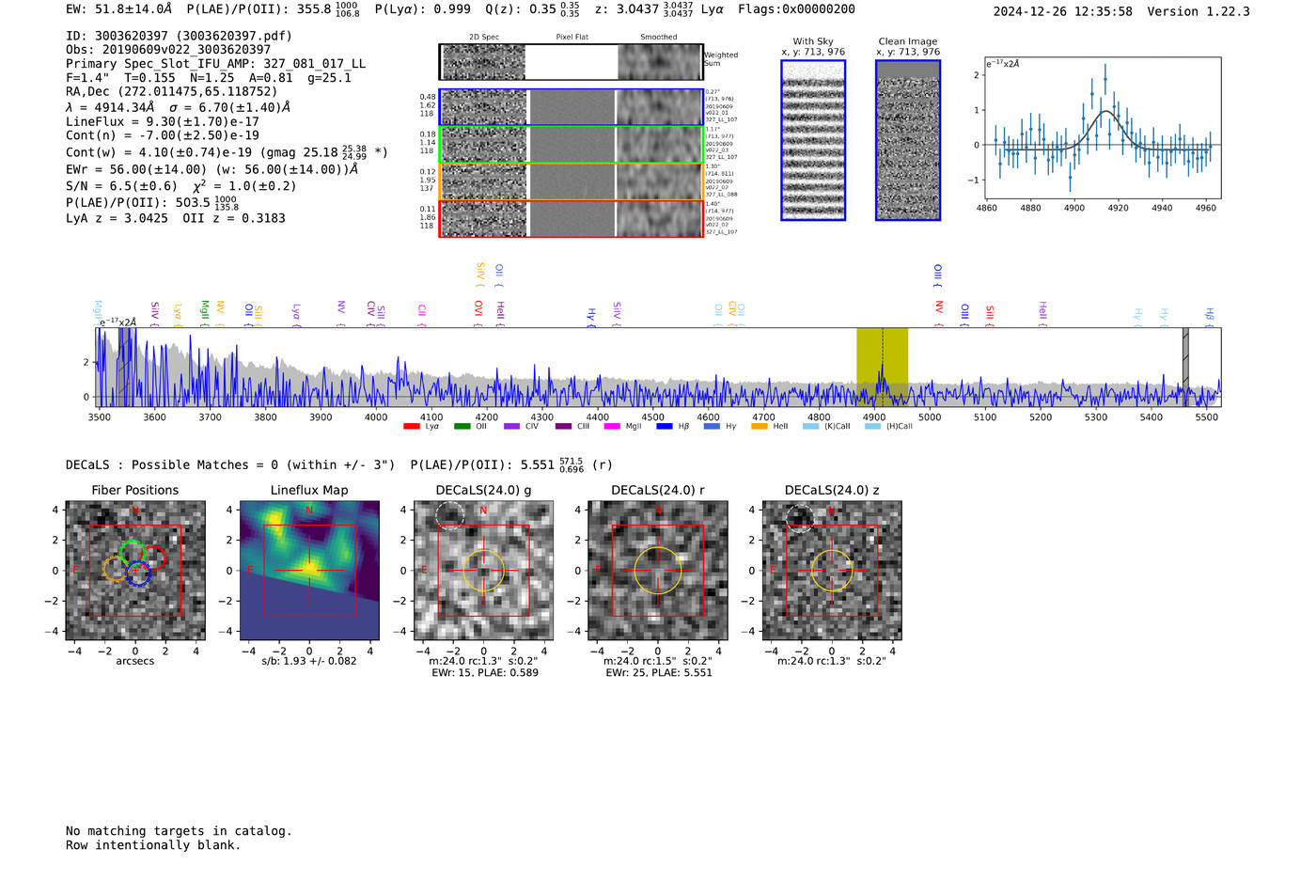Screen dimensions: 1316x896
Task: Click the magenta MgII legend swatch
Action: click(x=611, y=427)
